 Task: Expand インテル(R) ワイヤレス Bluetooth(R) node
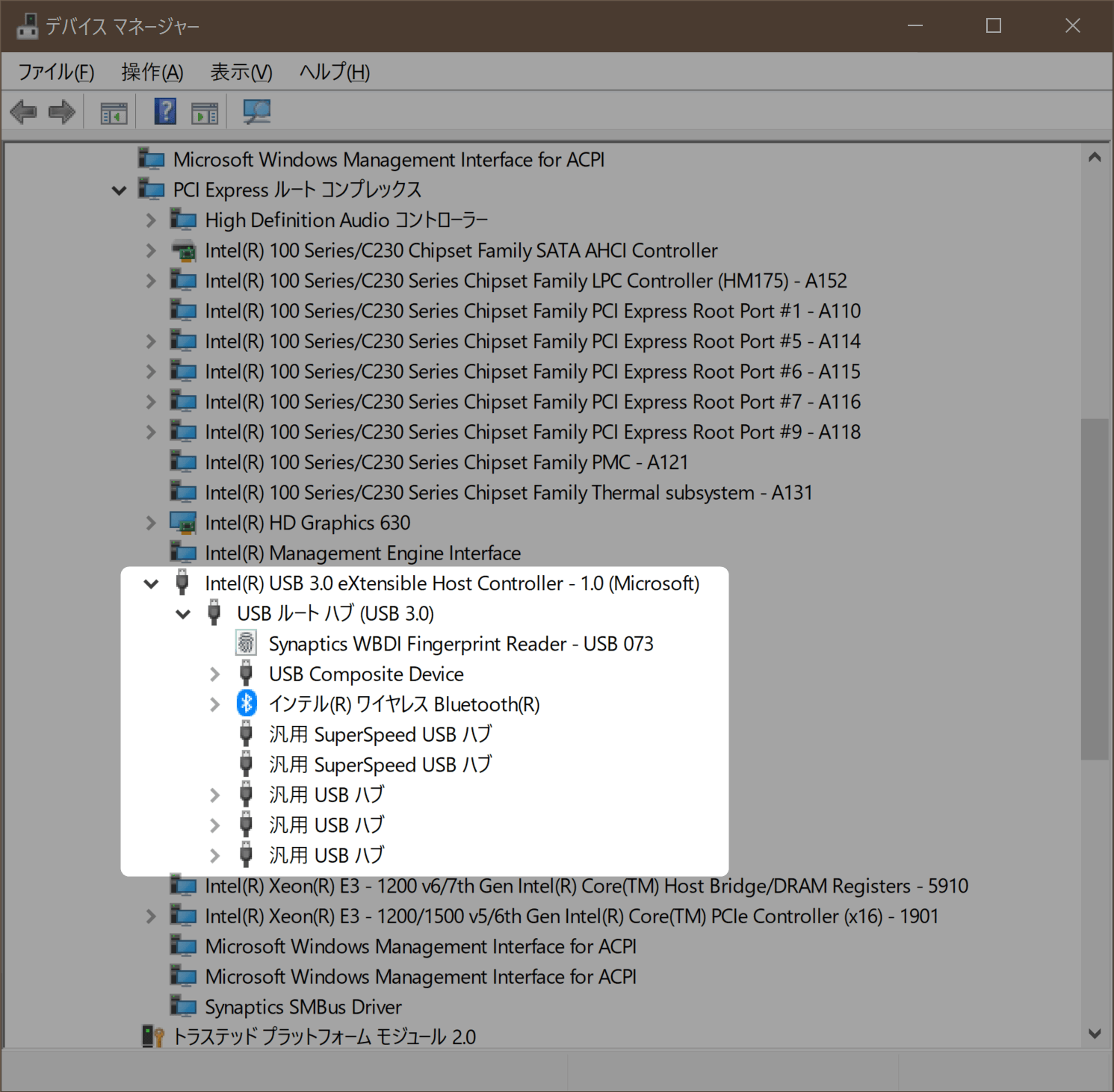tap(214, 704)
